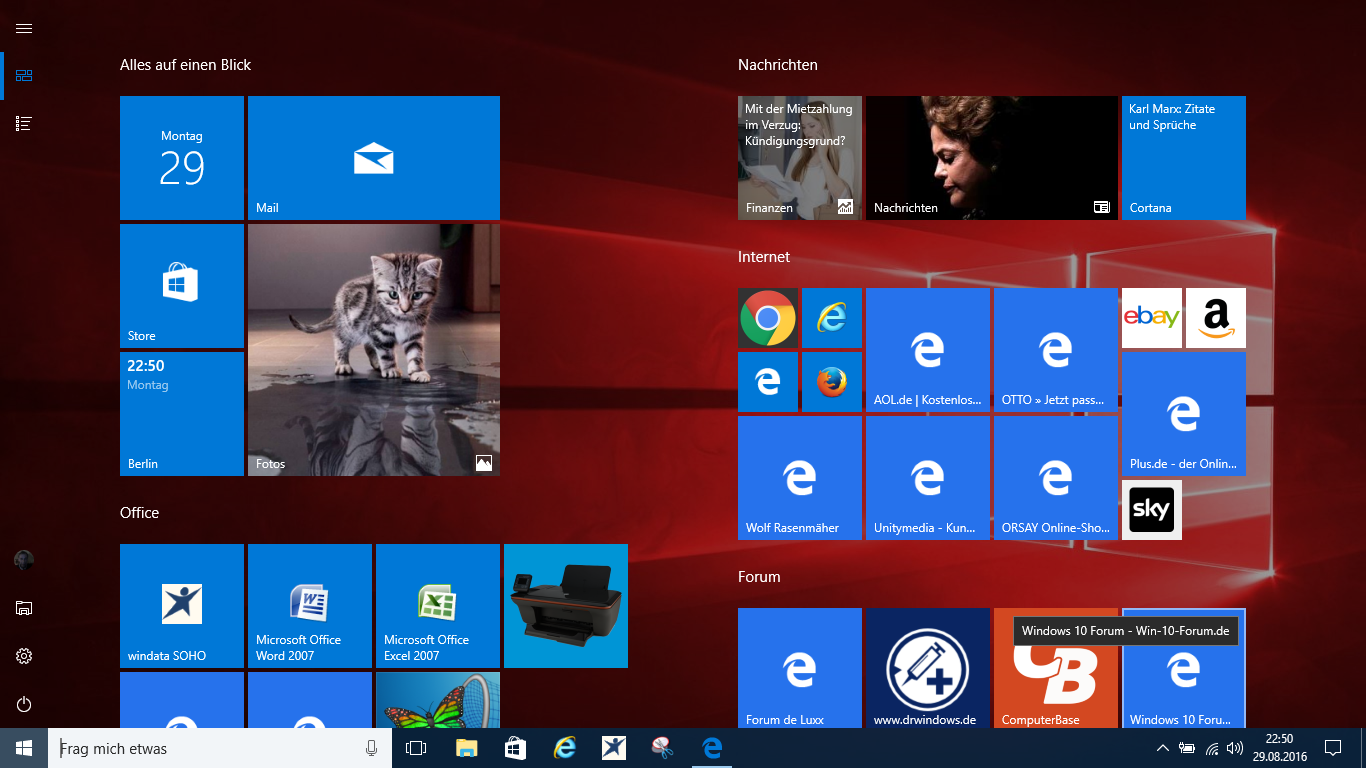Open File Explorer on the taskbar
This screenshot has height=768, width=1366.
(x=466, y=748)
